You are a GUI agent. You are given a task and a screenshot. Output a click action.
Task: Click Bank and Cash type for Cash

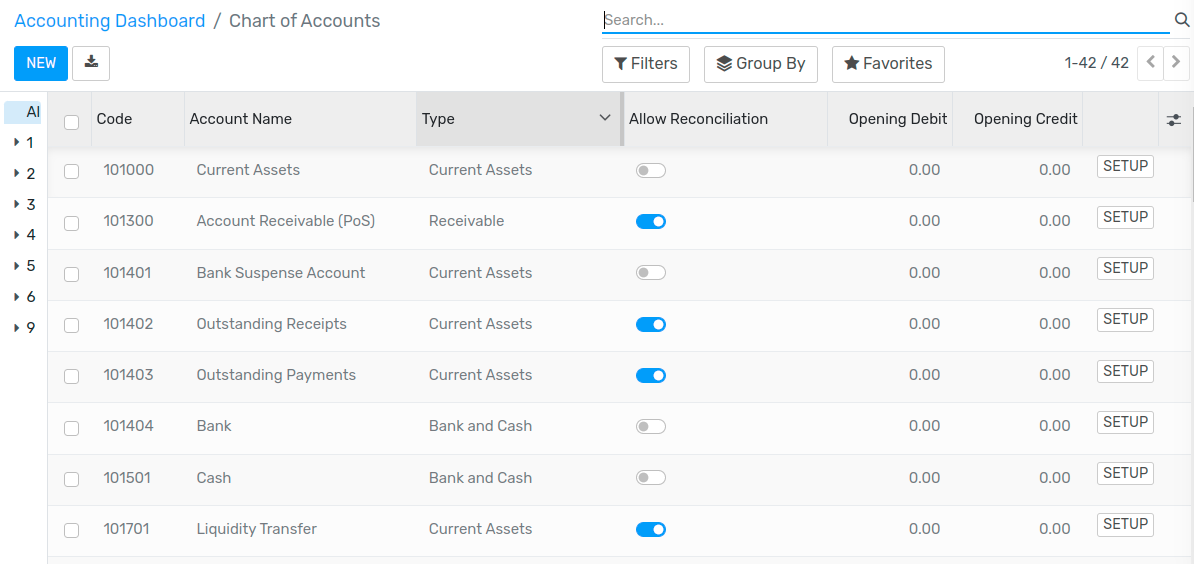point(480,478)
